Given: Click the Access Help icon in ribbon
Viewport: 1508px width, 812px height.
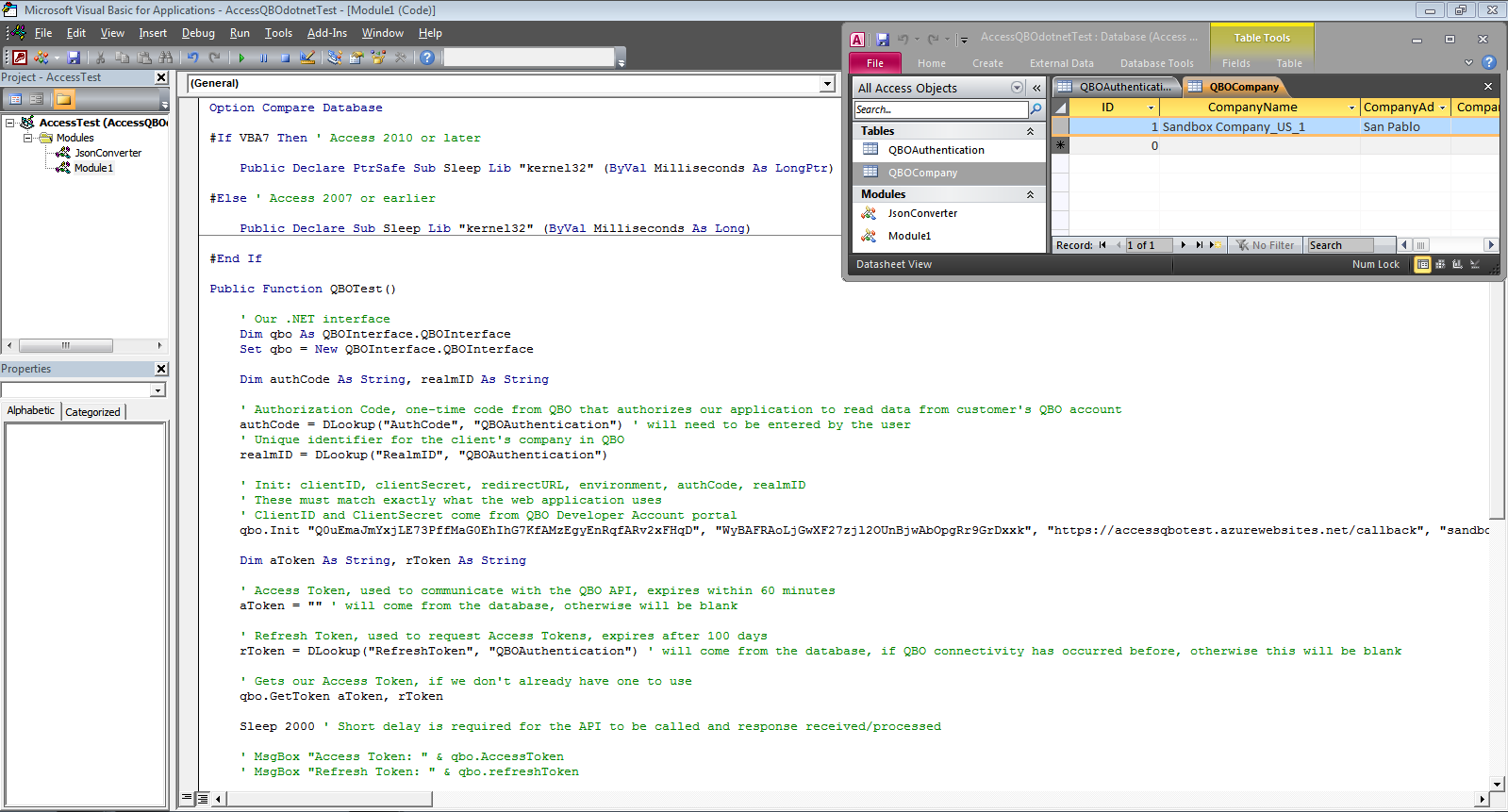Looking at the screenshot, I should pos(1489,62).
